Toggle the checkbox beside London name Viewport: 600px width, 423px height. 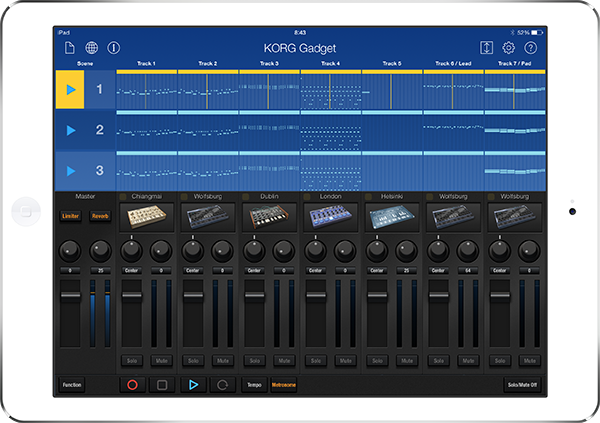[x=307, y=197]
